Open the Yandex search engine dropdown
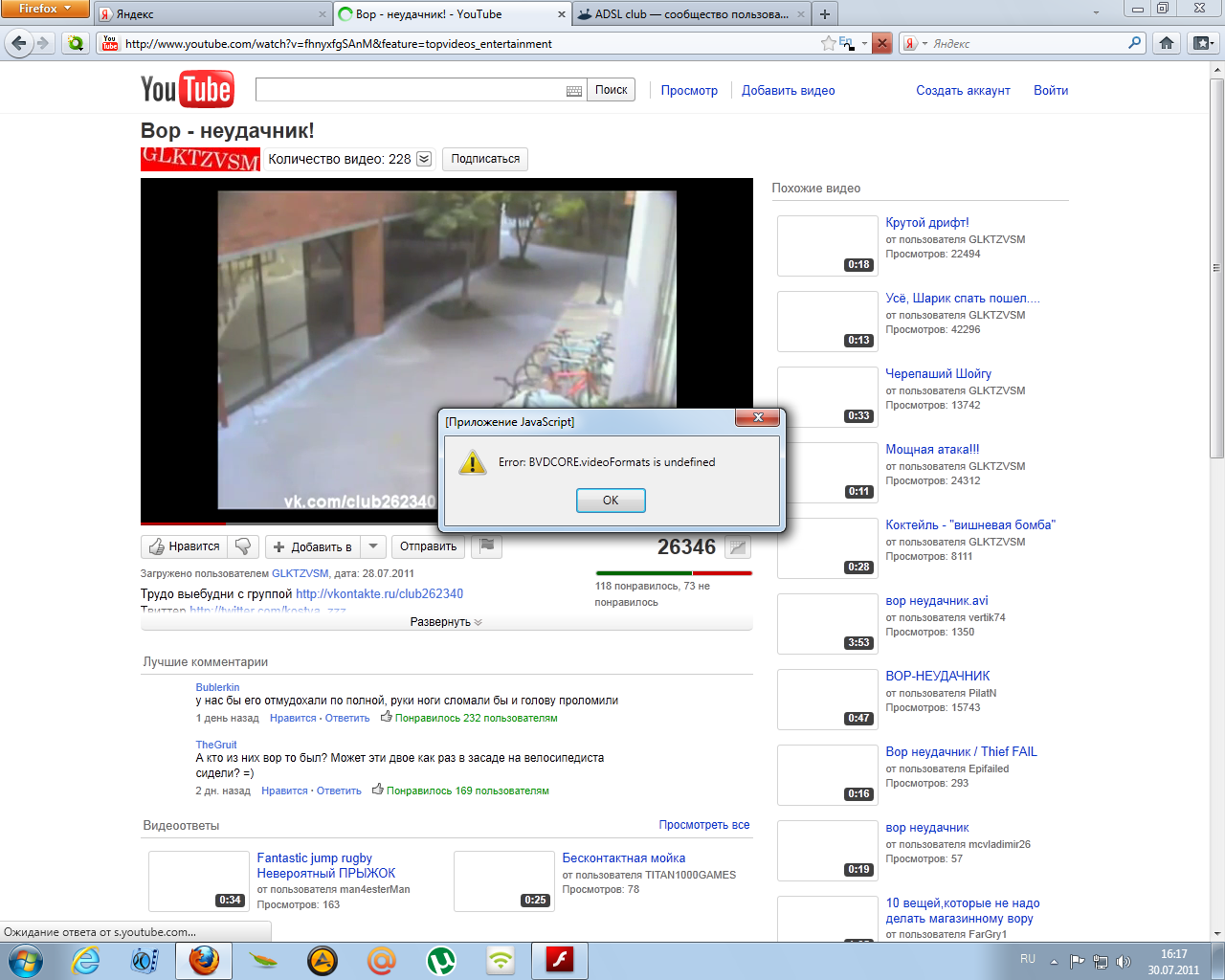1225x980 pixels. 915,43
